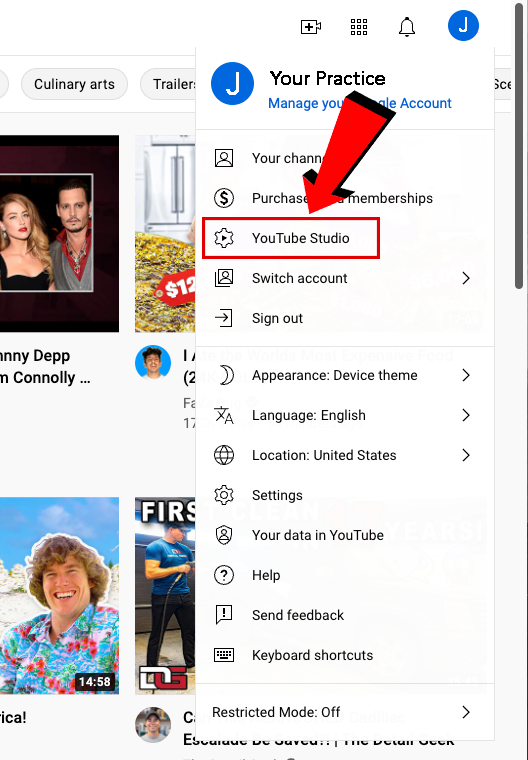Click the Create video camera icon
This screenshot has width=528, height=760.
[311, 26]
